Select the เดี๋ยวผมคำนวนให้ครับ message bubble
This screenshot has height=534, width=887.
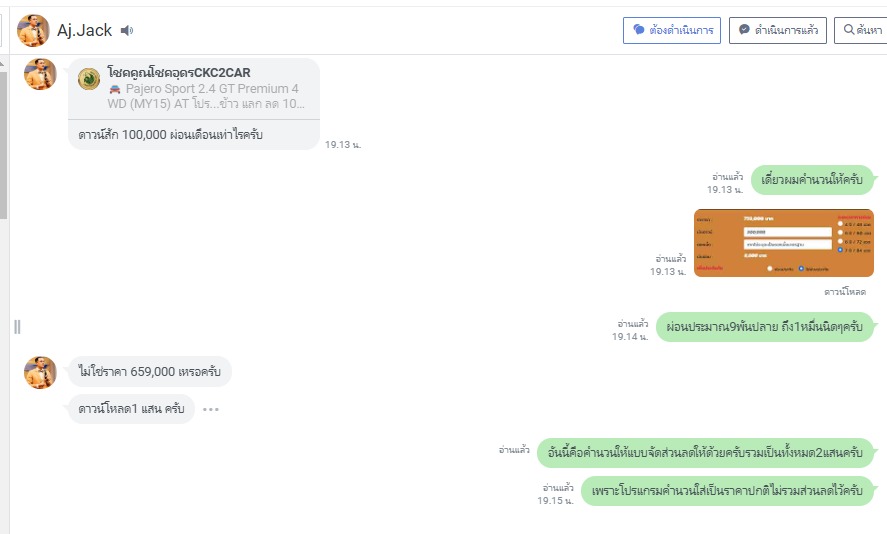[x=812, y=180]
